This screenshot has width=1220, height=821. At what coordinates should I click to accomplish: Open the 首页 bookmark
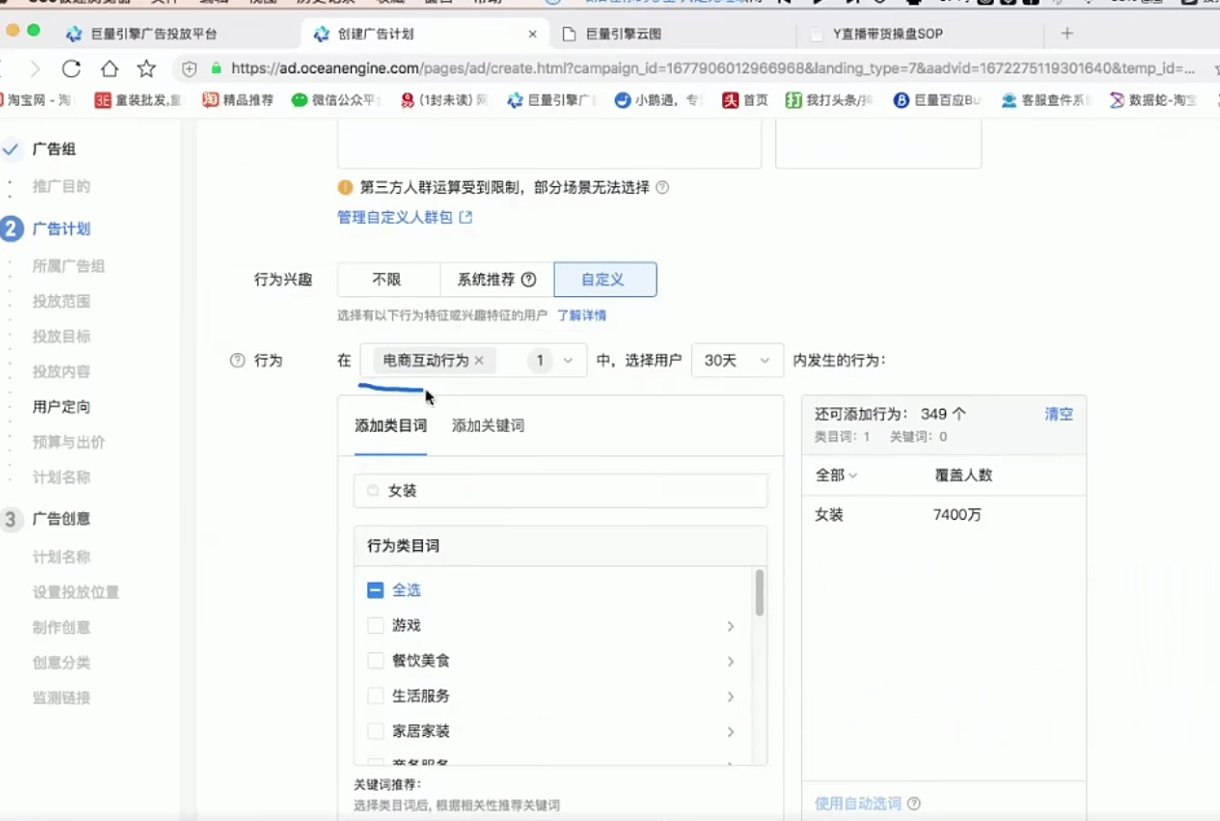[745, 100]
